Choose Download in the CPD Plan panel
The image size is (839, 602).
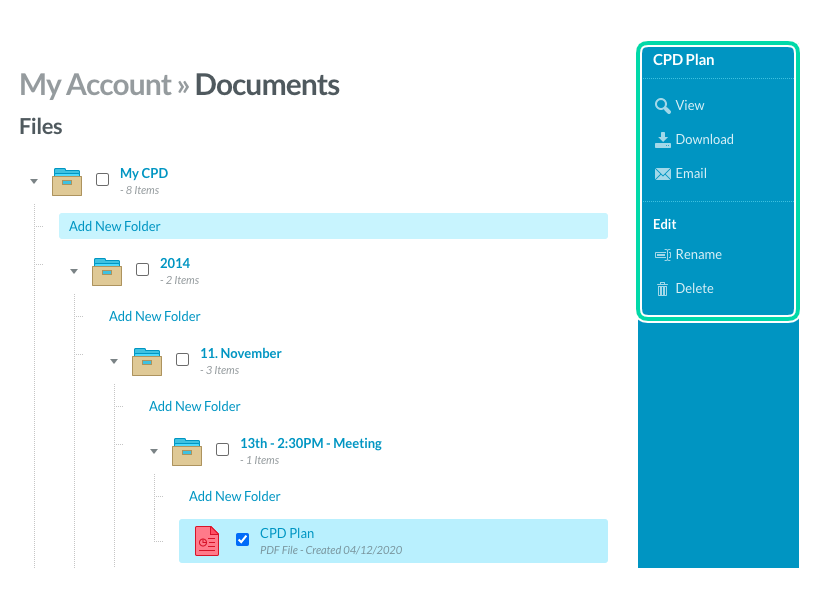(x=704, y=139)
